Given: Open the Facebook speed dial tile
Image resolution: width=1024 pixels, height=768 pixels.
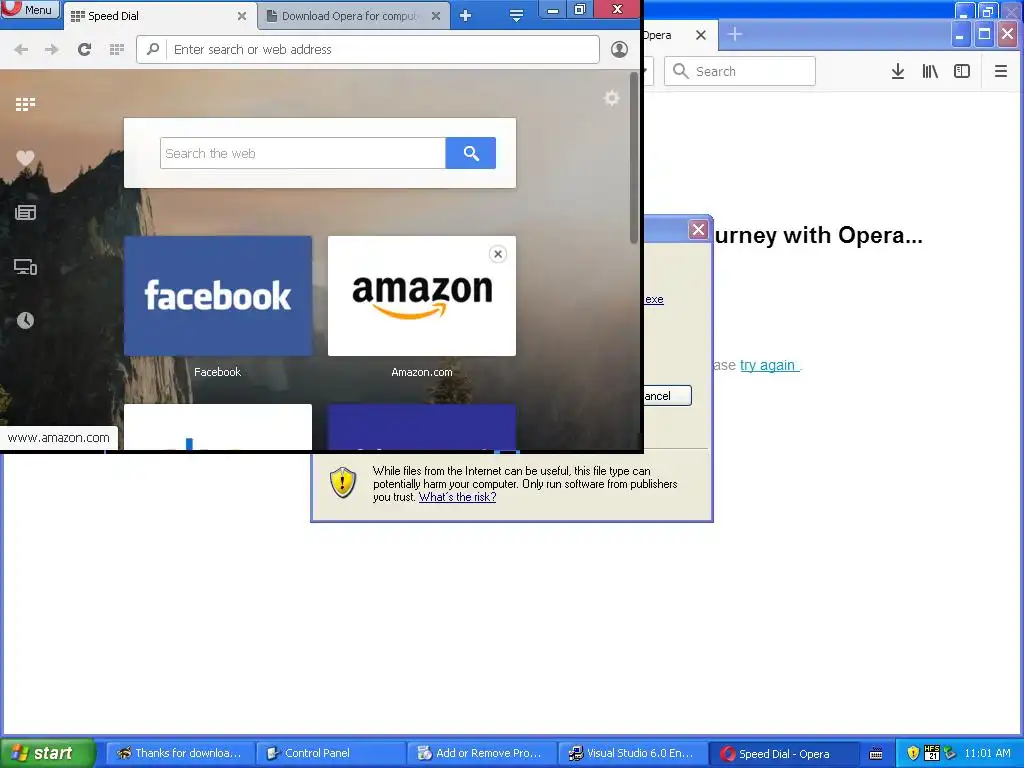Looking at the screenshot, I should pos(217,296).
